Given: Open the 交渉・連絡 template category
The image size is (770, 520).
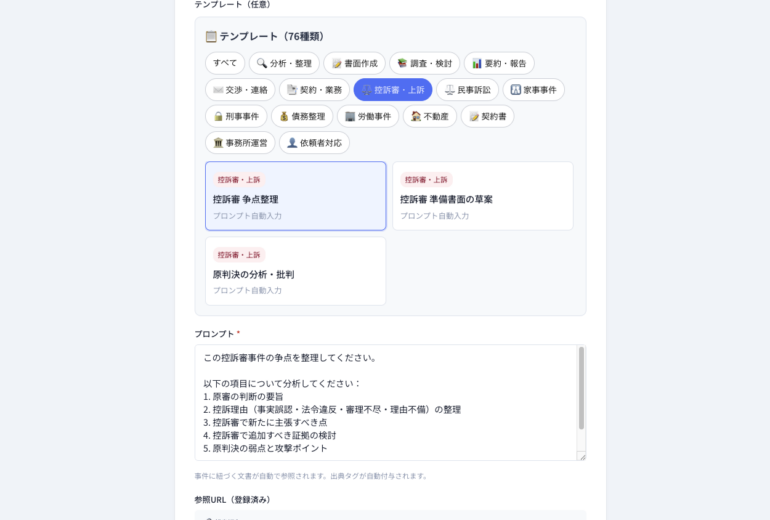Looking at the screenshot, I should click(x=240, y=90).
